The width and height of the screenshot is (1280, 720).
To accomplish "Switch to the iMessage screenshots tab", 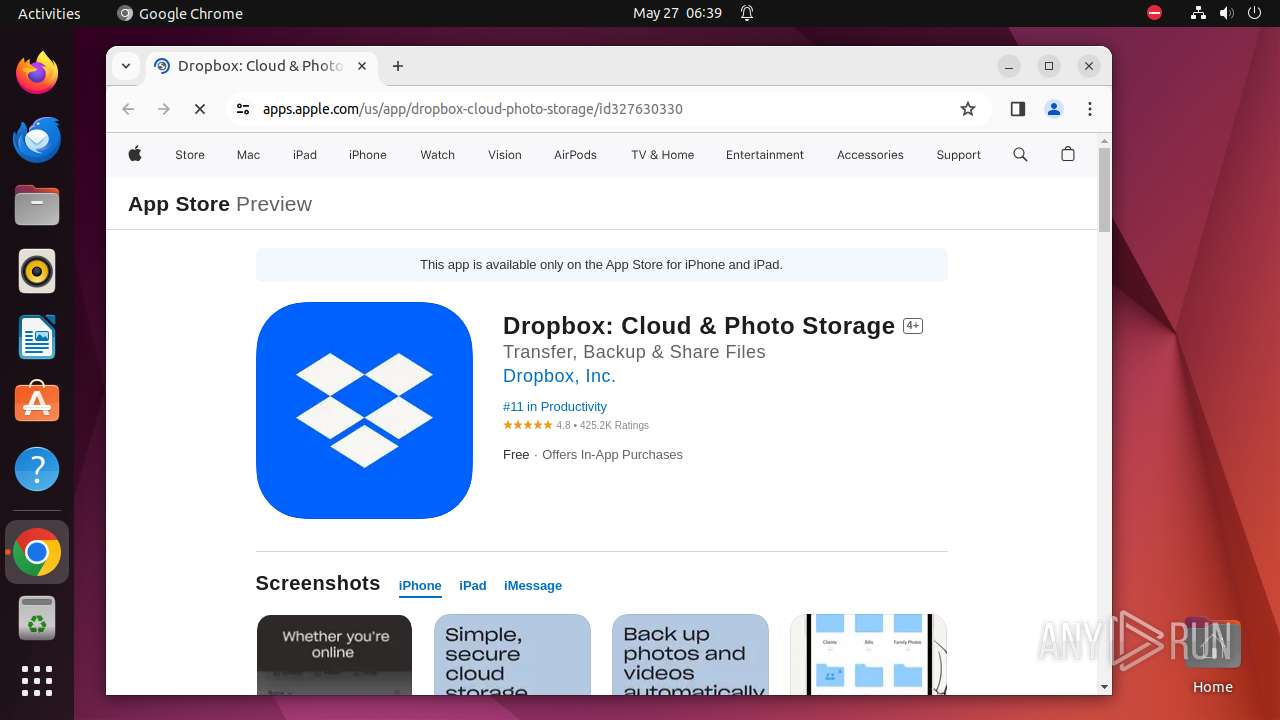I will 533,586.
